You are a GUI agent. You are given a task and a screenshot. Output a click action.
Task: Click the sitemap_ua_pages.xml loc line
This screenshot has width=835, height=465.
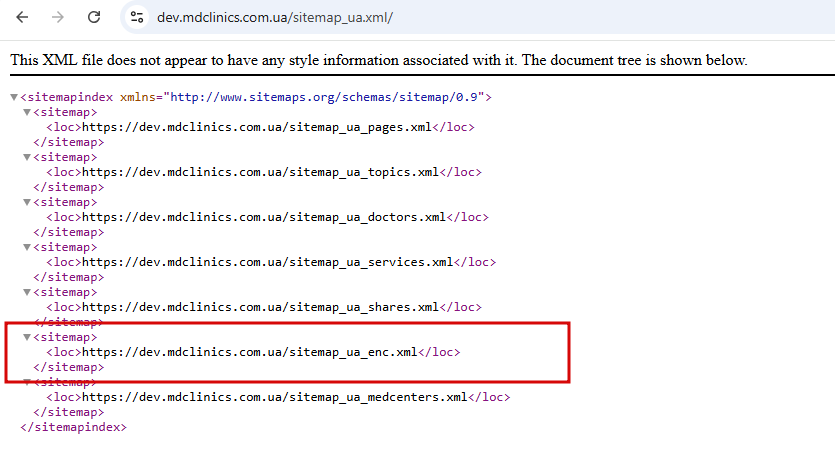(260, 127)
